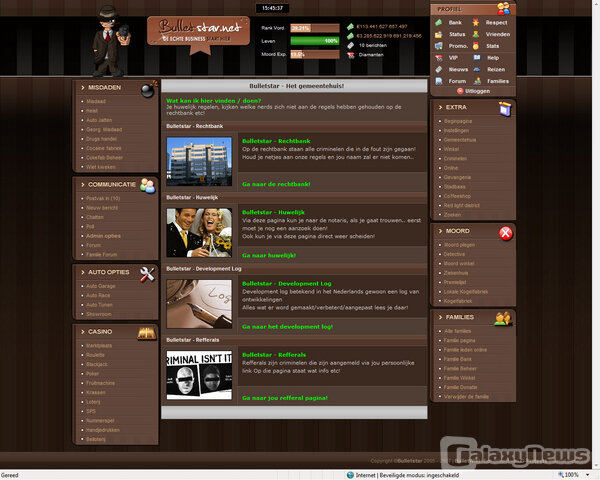The image size is (600, 480).
Task: Open Auto Jatten in the Misdaden menu
Action: point(99,120)
